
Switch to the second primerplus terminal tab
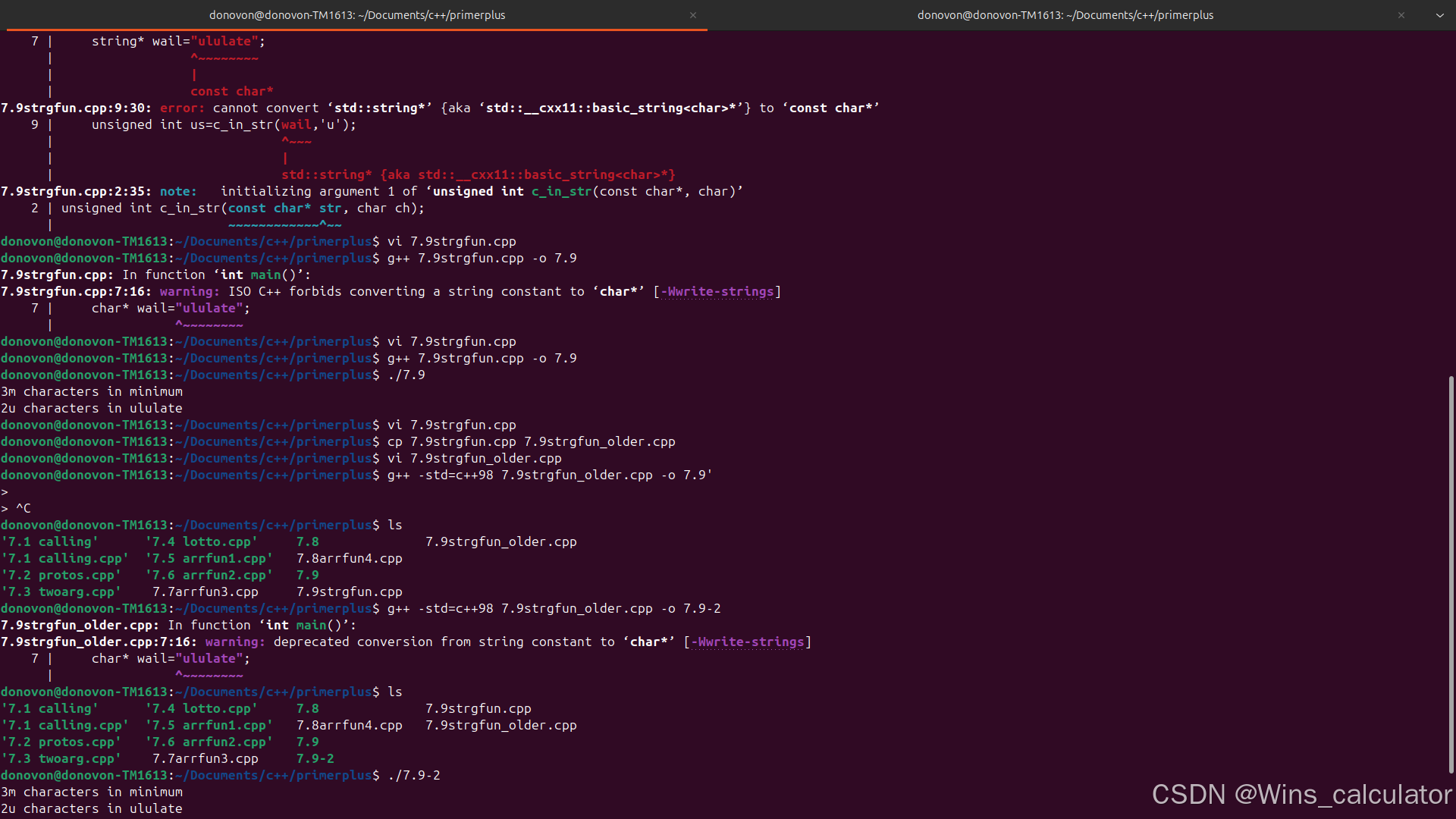click(x=1065, y=15)
